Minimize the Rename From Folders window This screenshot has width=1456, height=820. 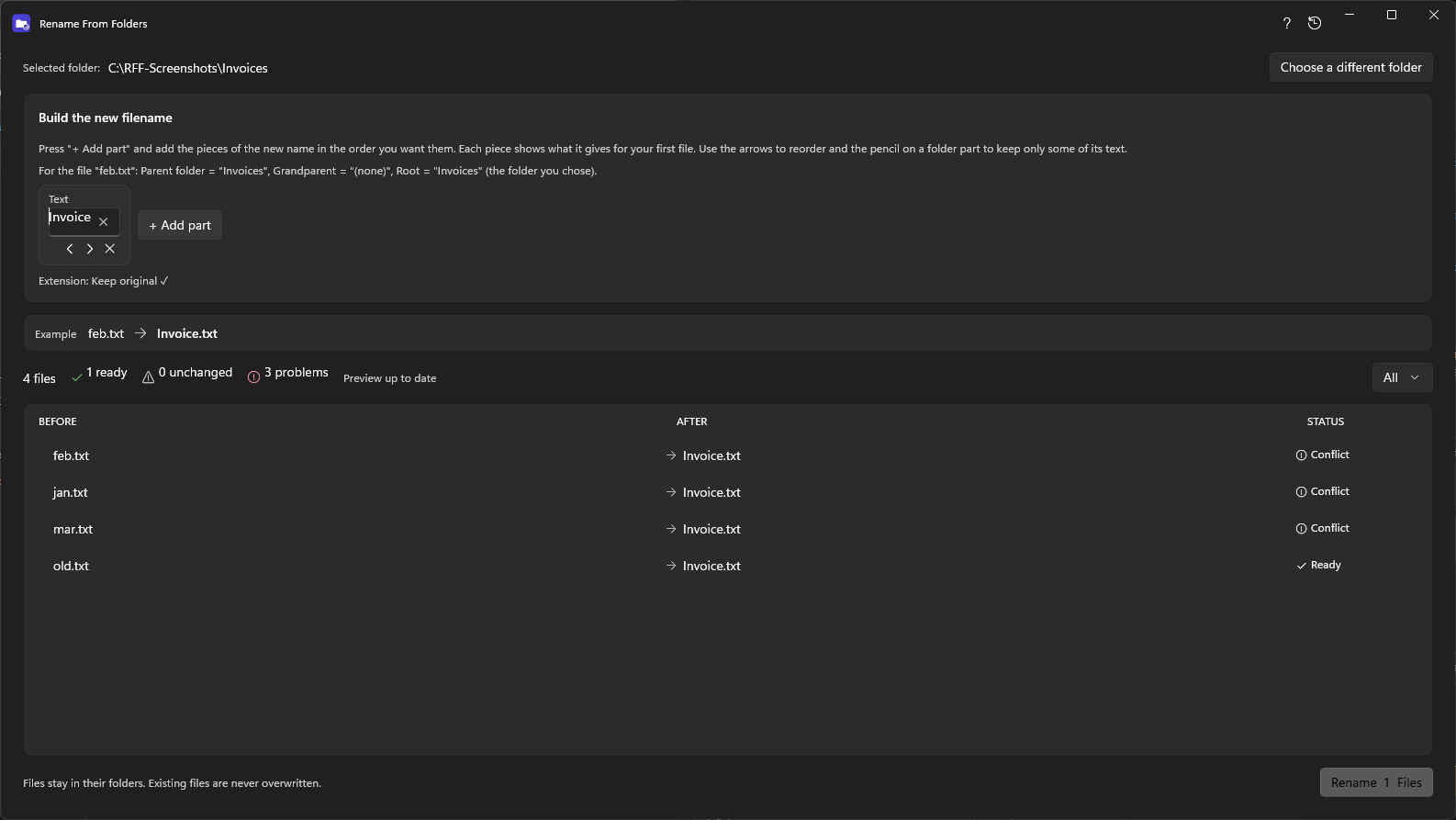click(1350, 15)
